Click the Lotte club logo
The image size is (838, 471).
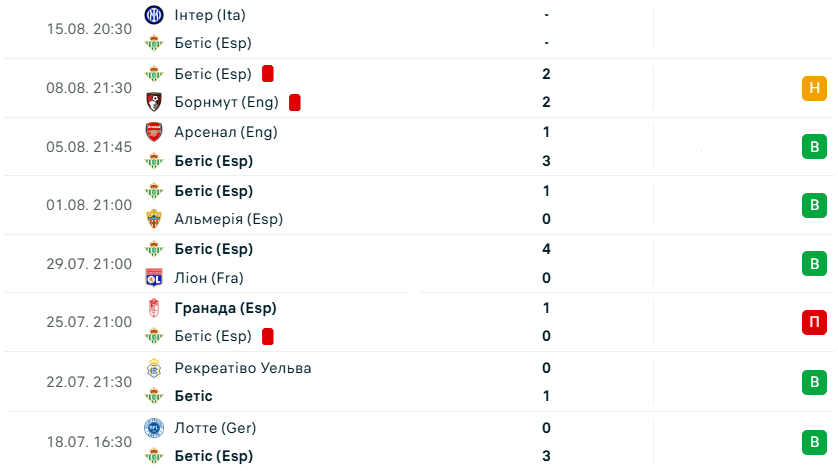tap(154, 428)
